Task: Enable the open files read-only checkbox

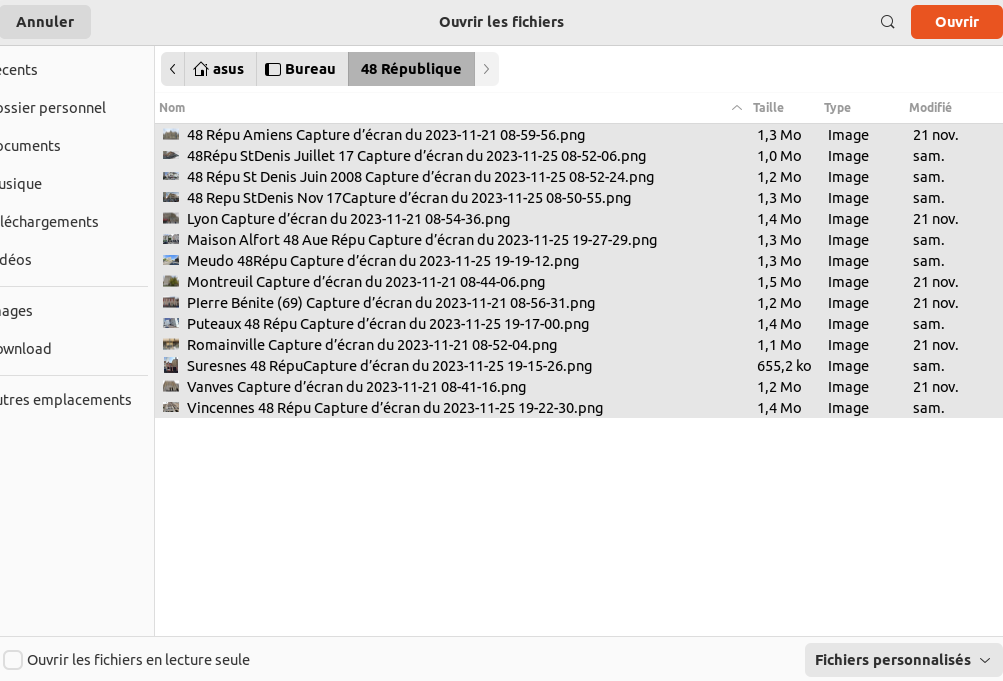Action: coord(13,660)
